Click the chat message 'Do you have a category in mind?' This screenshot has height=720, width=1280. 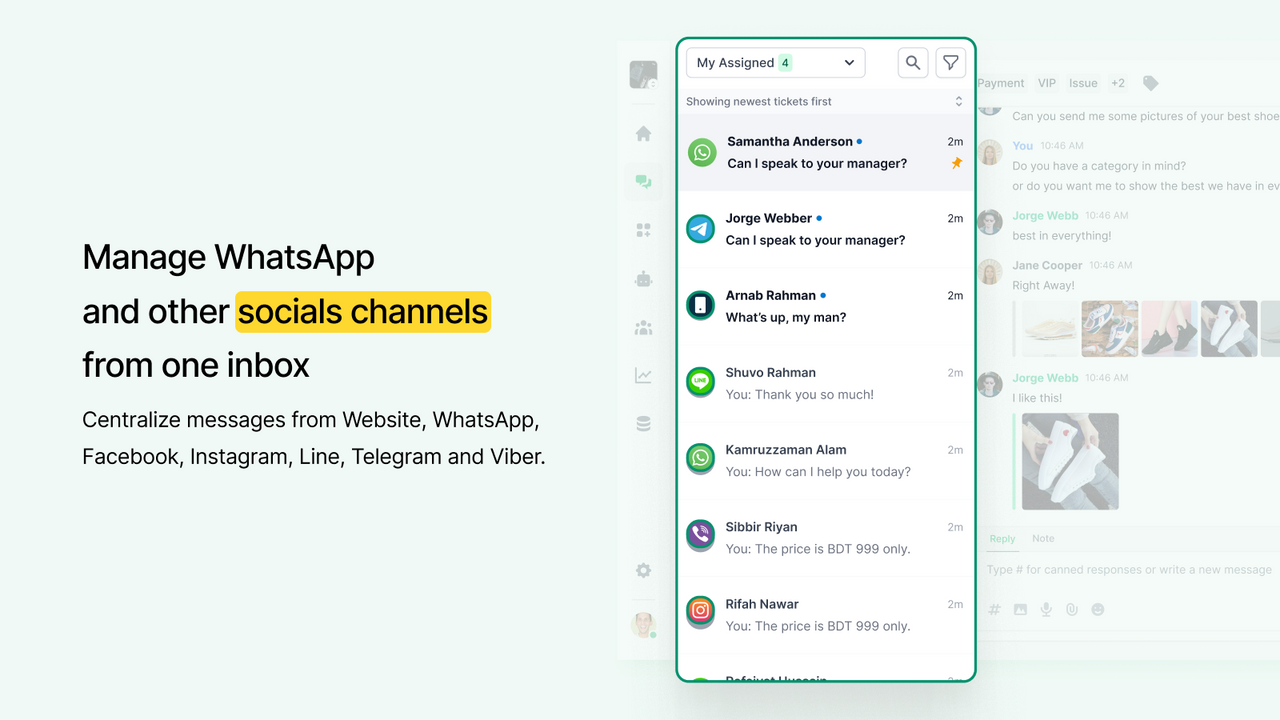click(1099, 166)
